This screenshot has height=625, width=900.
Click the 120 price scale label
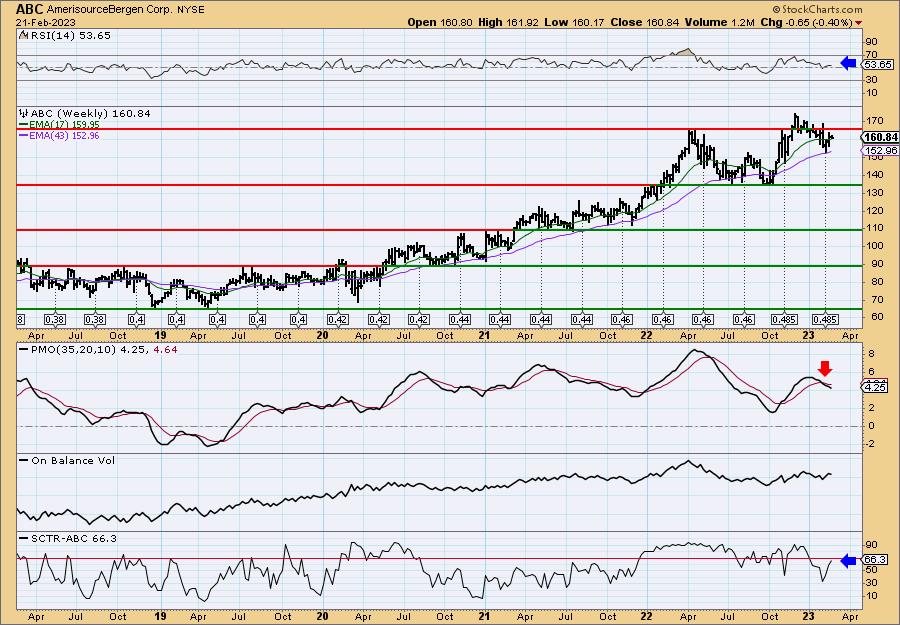(x=874, y=211)
